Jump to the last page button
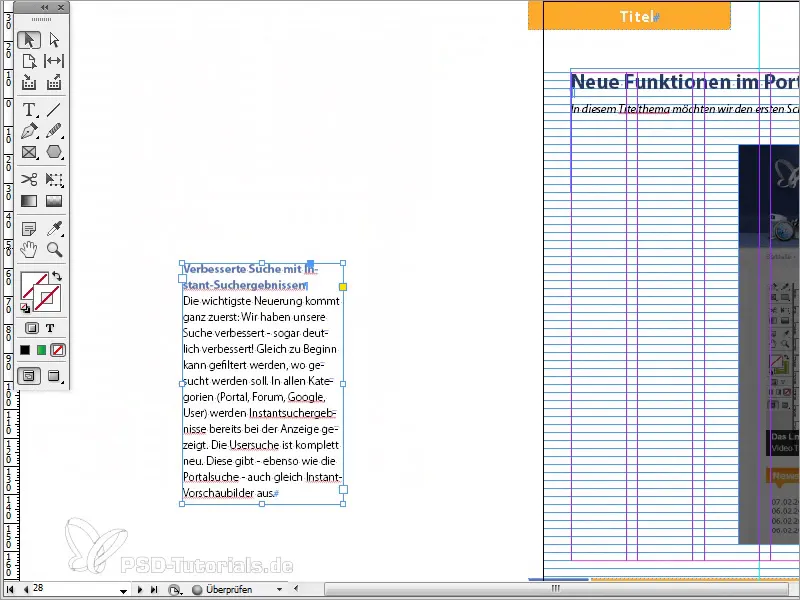800x600 pixels. click(x=154, y=589)
